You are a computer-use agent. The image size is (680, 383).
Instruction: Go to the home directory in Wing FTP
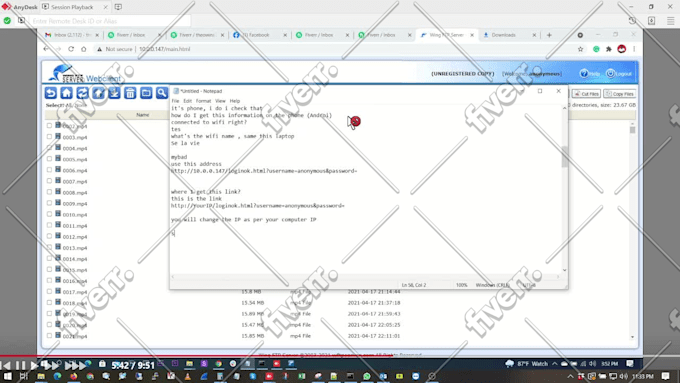pyautogui.click(x=66, y=93)
